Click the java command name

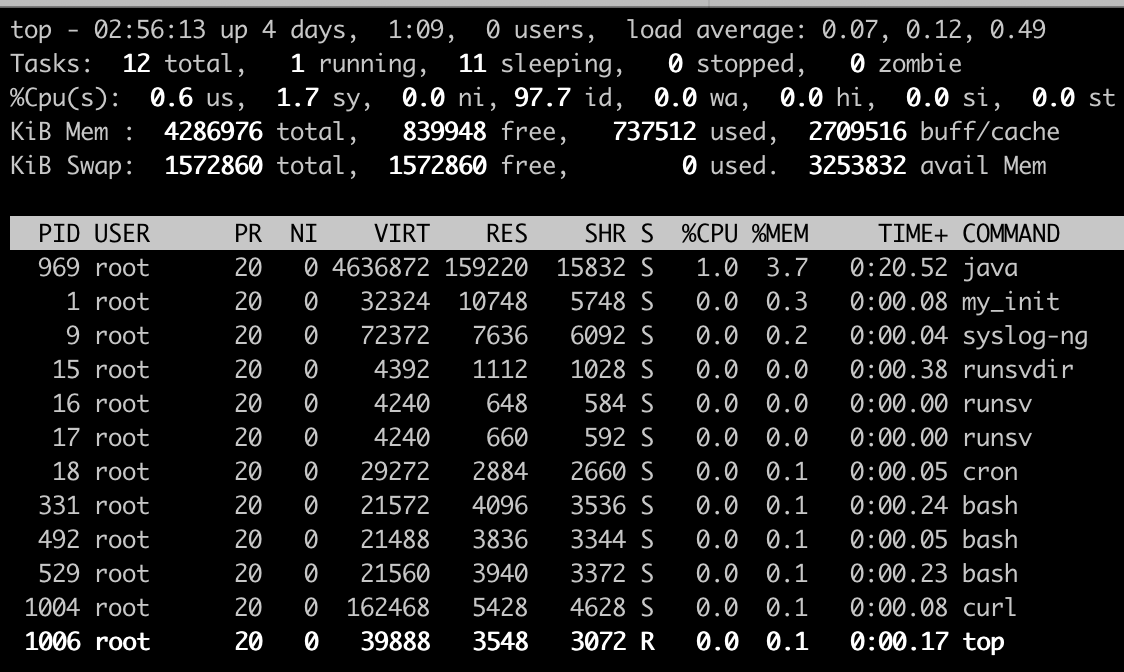point(990,268)
